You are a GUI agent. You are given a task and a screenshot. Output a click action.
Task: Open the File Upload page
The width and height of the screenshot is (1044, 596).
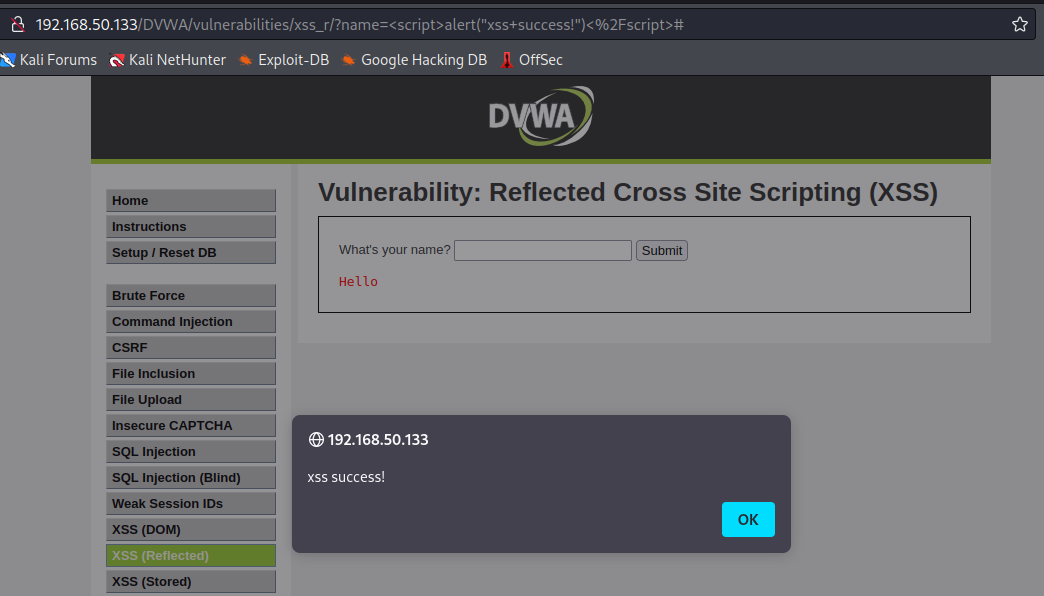click(190, 399)
